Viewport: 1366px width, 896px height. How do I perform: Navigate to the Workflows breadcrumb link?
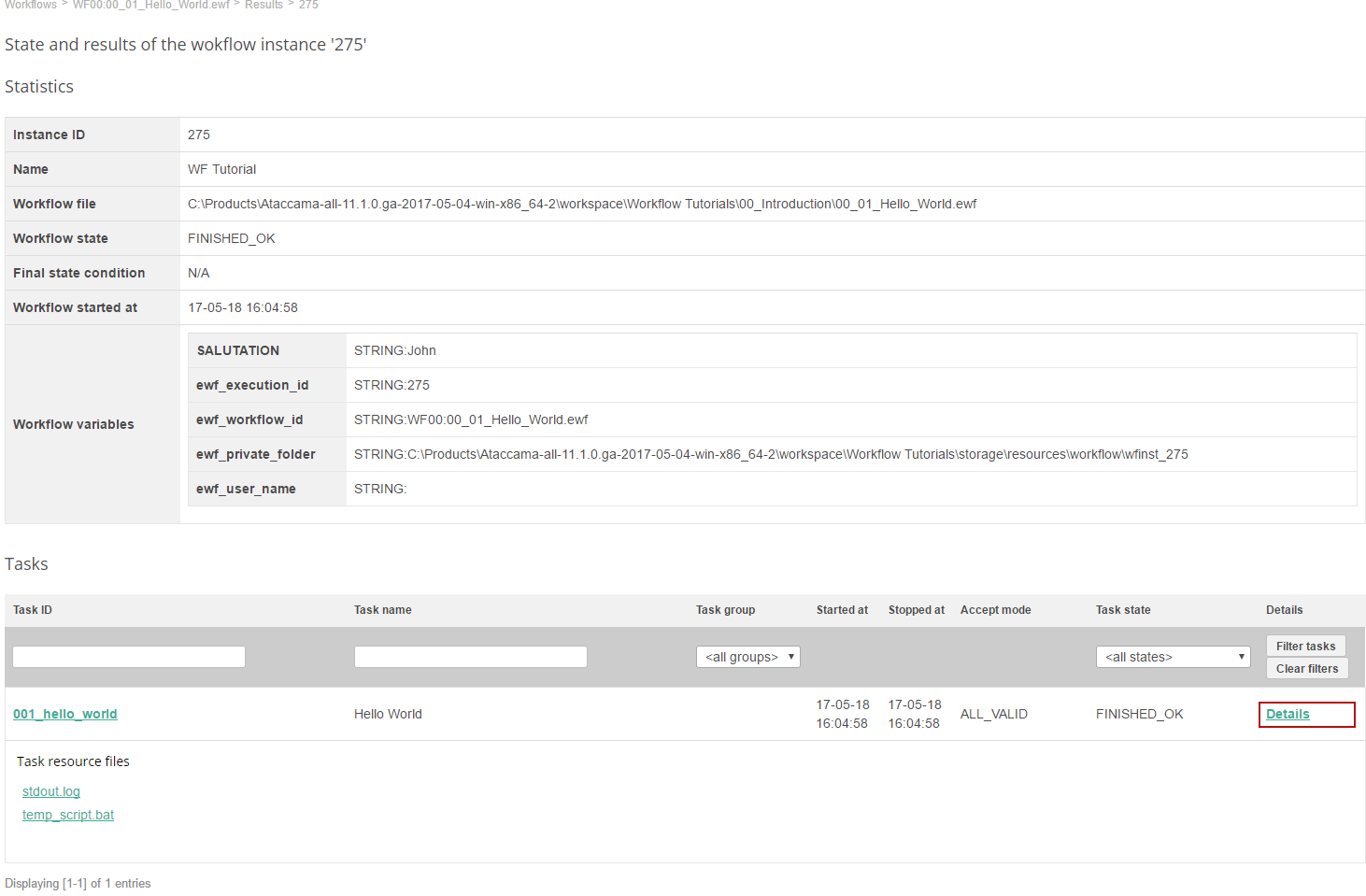[31, 6]
